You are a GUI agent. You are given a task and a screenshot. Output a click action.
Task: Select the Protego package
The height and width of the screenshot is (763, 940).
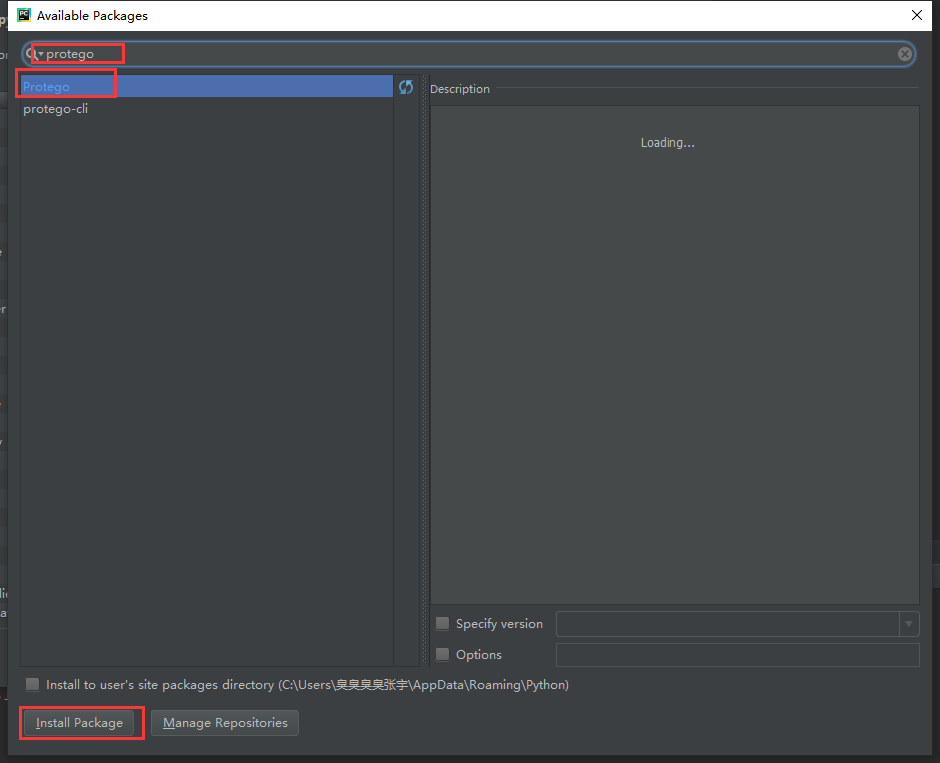[207, 86]
